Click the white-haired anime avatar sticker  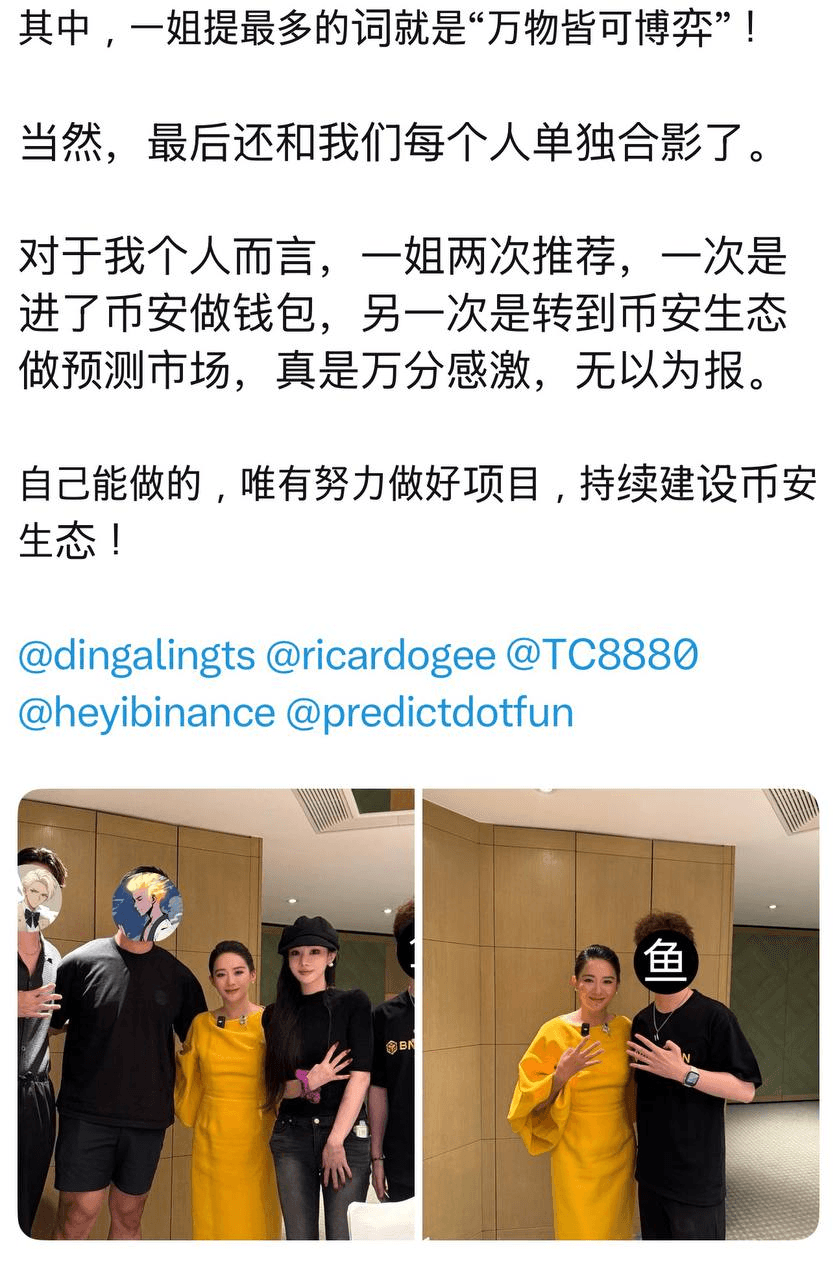(x=40, y=897)
